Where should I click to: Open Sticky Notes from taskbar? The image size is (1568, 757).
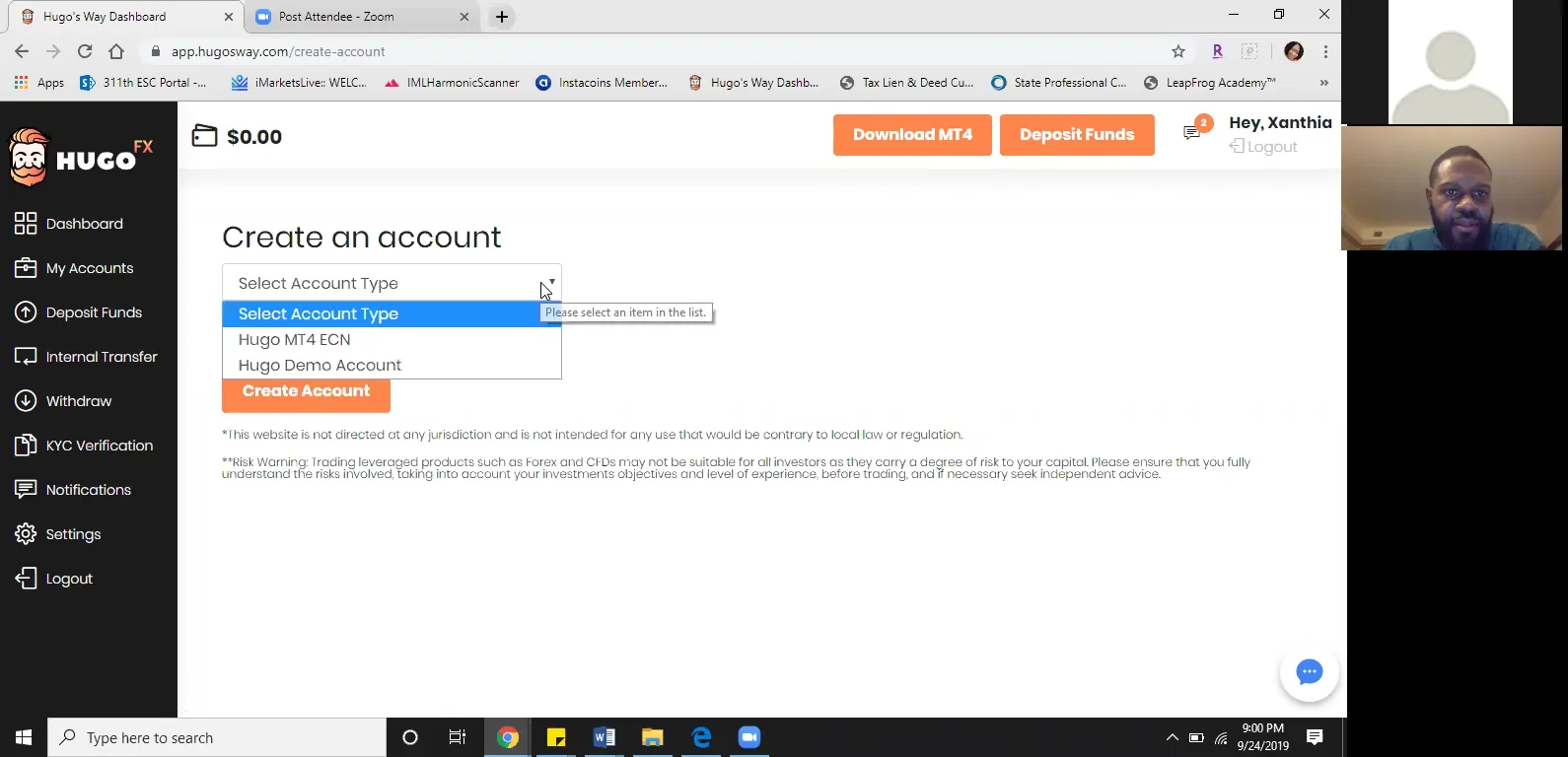[556, 737]
